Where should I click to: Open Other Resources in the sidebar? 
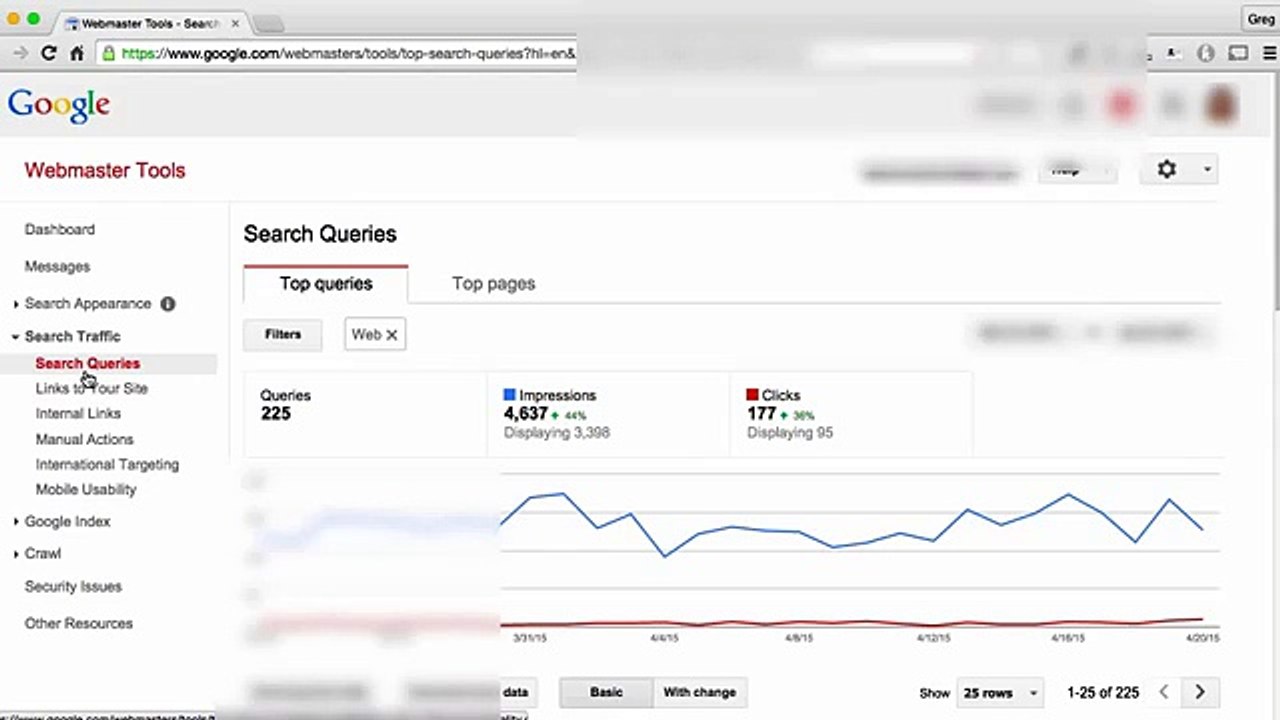coord(78,624)
